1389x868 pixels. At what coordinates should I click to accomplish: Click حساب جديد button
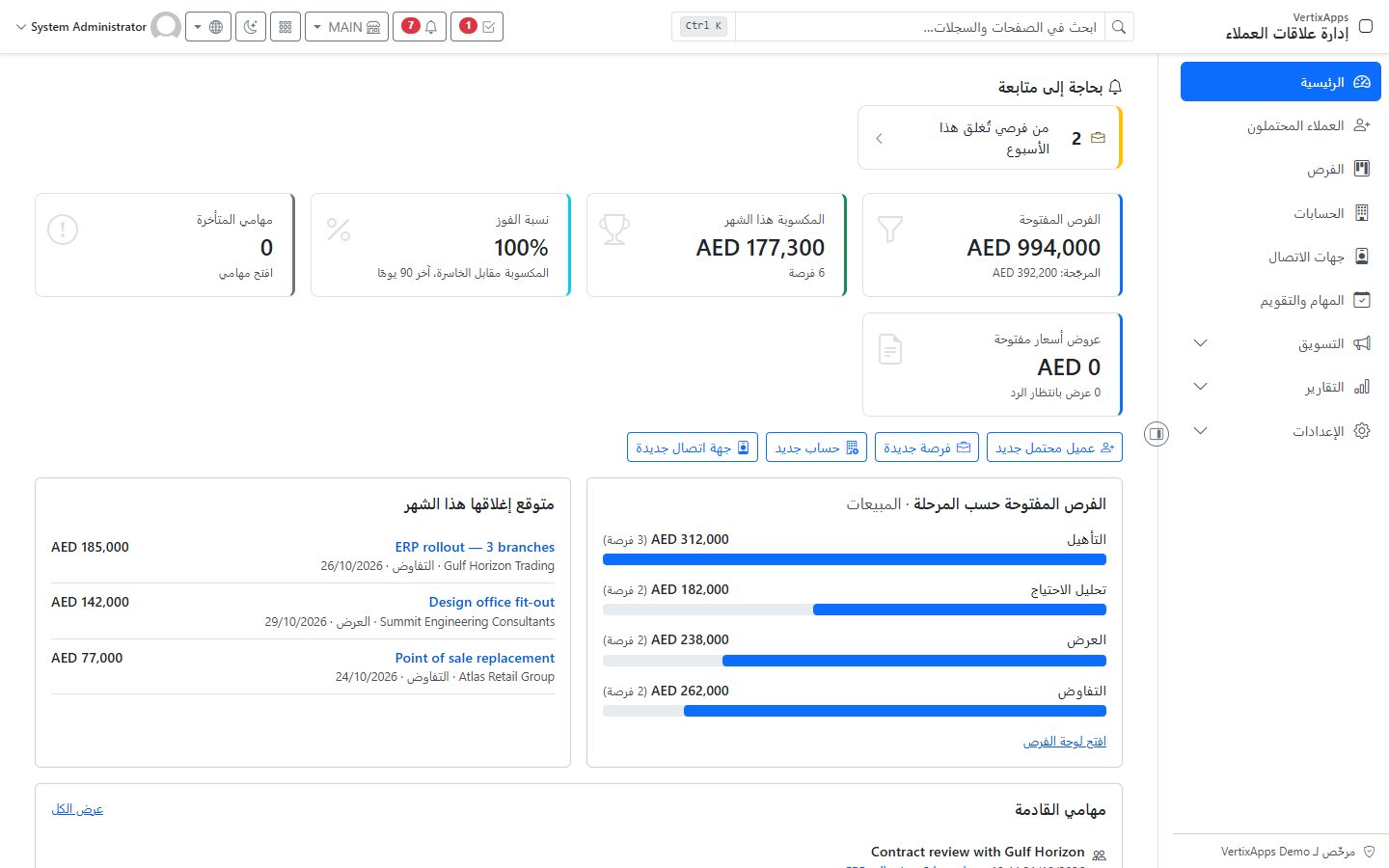click(816, 448)
